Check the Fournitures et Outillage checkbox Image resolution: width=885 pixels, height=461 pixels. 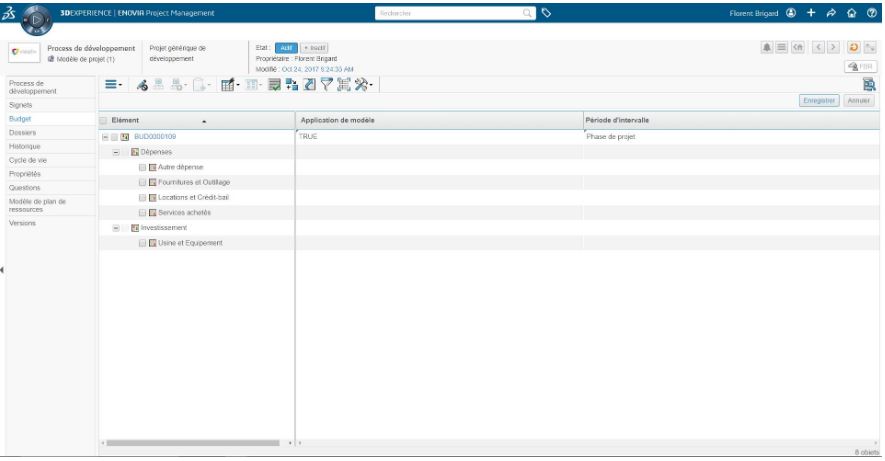coord(142,183)
